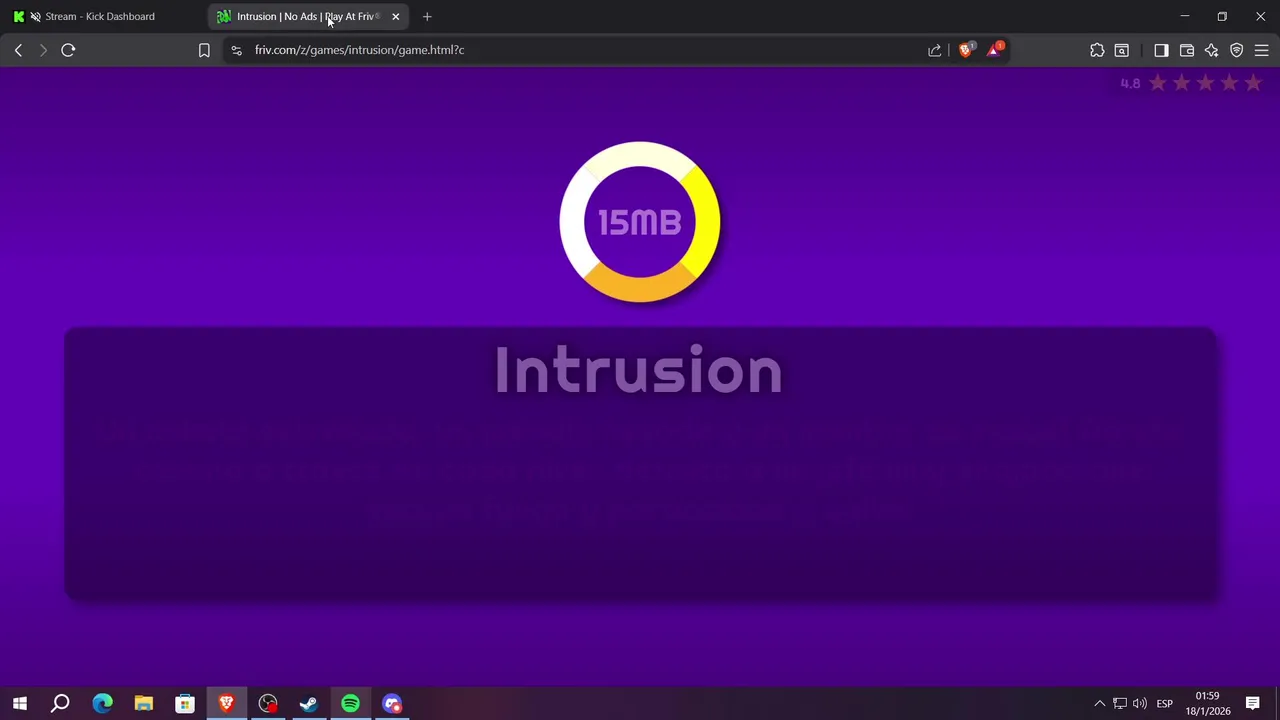Screen dimensions: 1280x720
Task: Open Spotify from the taskbar
Action: pos(350,704)
